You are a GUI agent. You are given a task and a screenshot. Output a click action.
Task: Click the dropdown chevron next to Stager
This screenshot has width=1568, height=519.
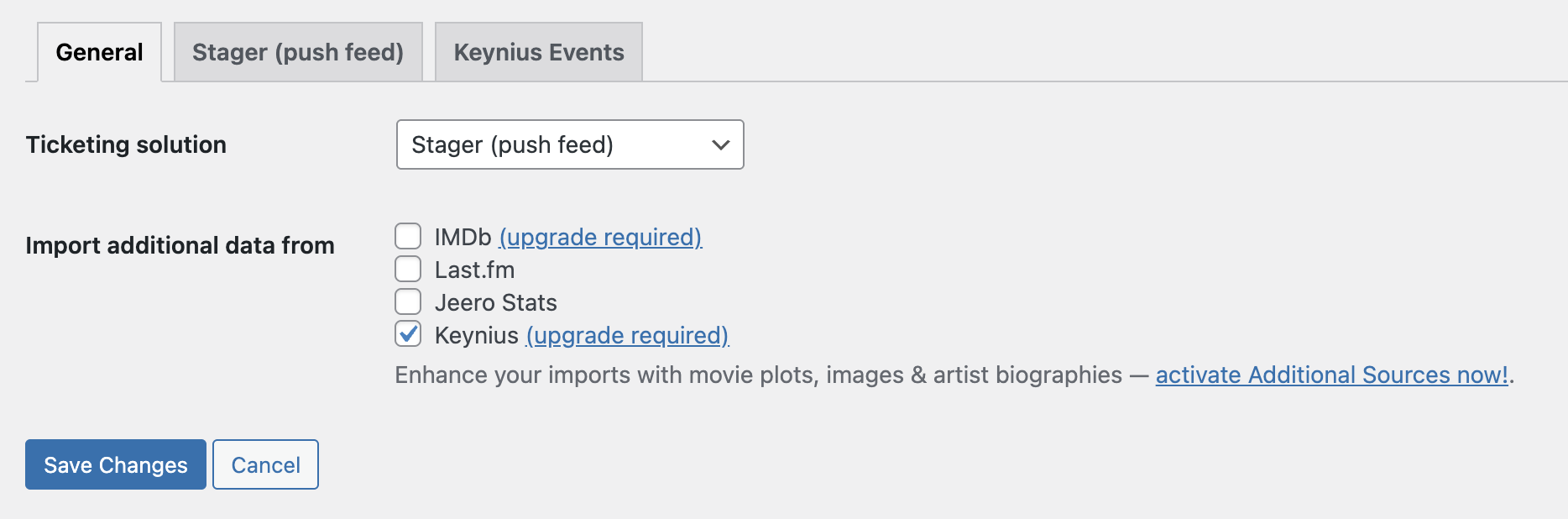(720, 144)
